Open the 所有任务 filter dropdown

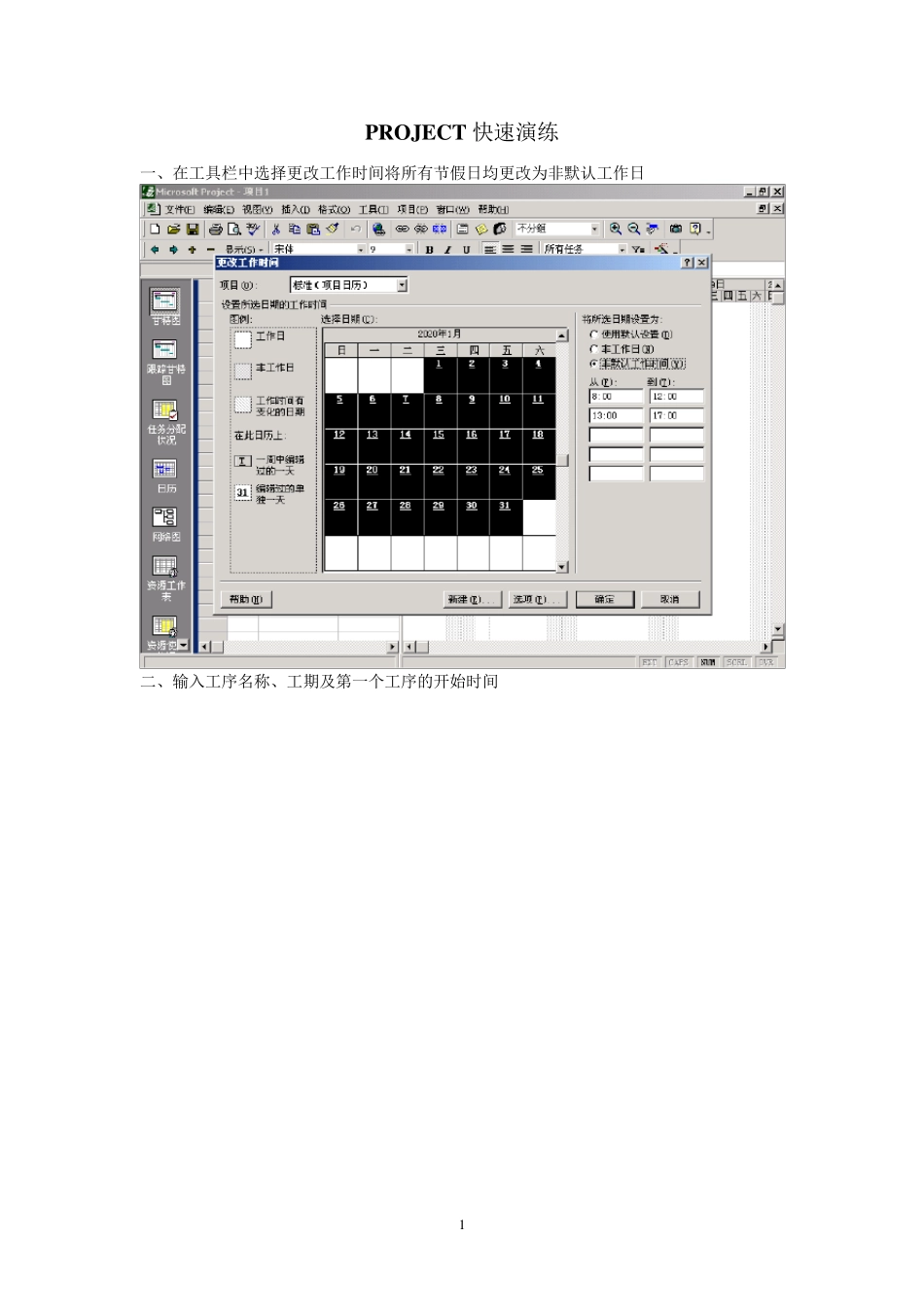point(622,250)
